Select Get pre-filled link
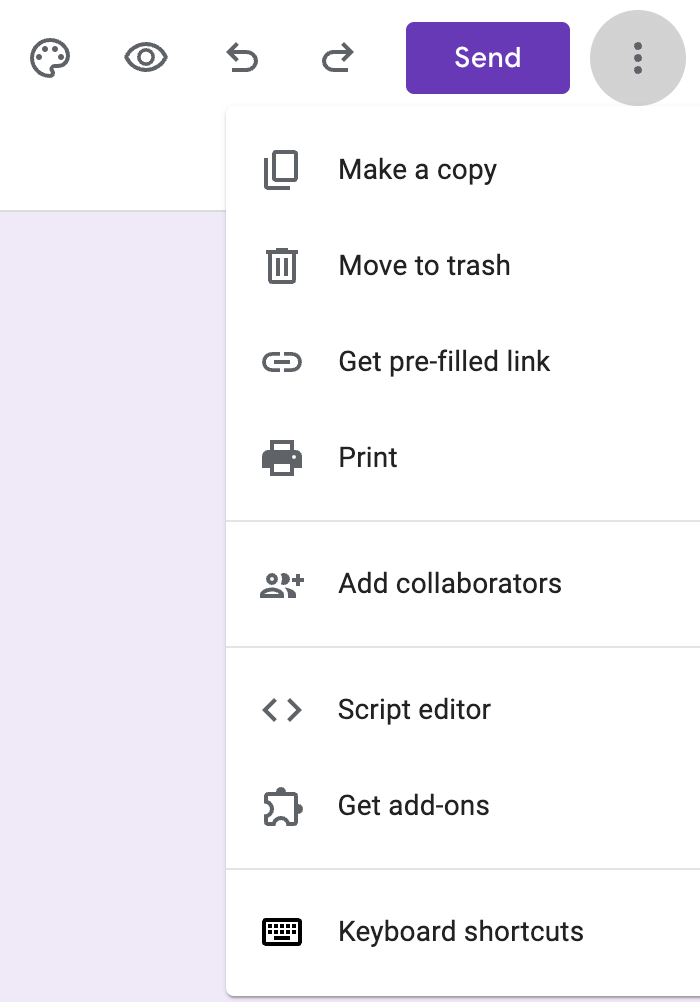700x1002 pixels. [x=463, y=362]
